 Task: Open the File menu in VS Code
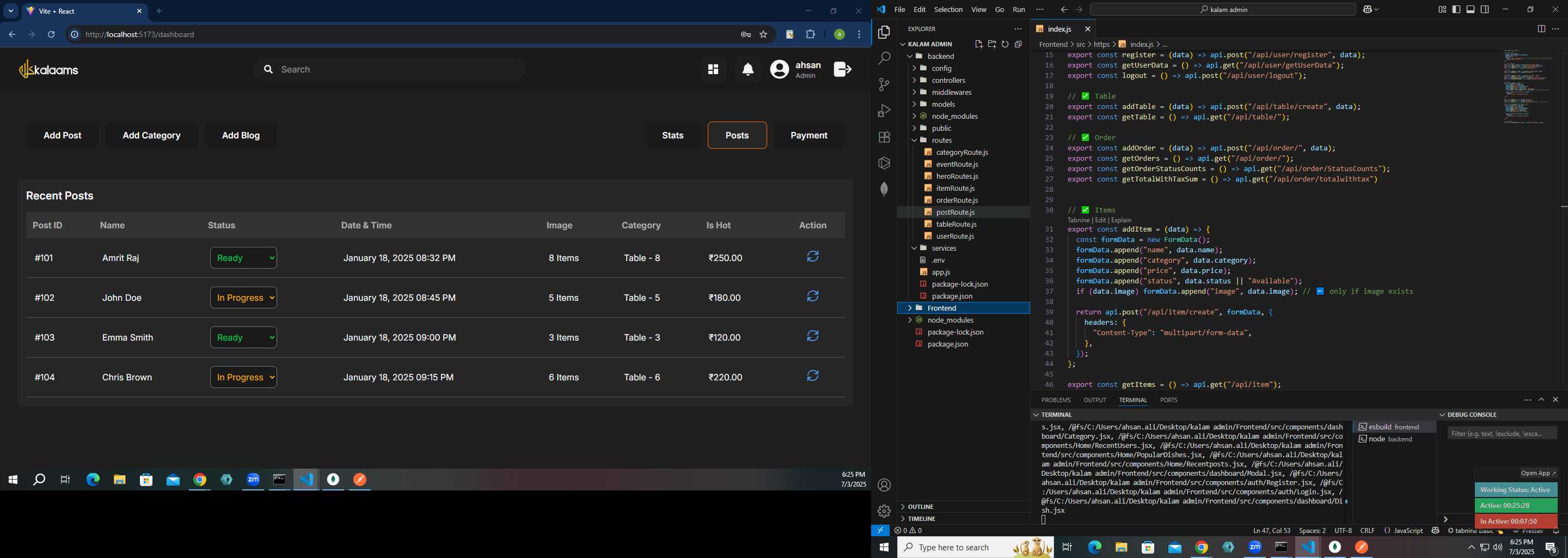(899, 9)
